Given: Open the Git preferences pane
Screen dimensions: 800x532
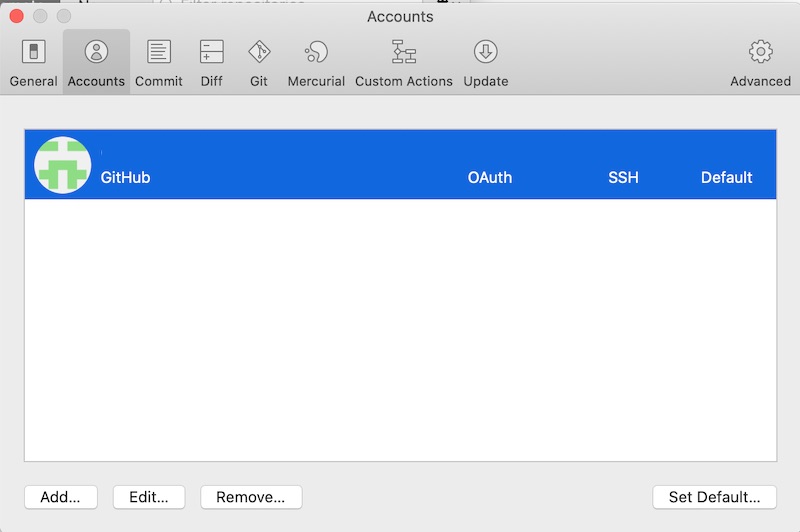Looking at the screenshot, I should point(259,62).
